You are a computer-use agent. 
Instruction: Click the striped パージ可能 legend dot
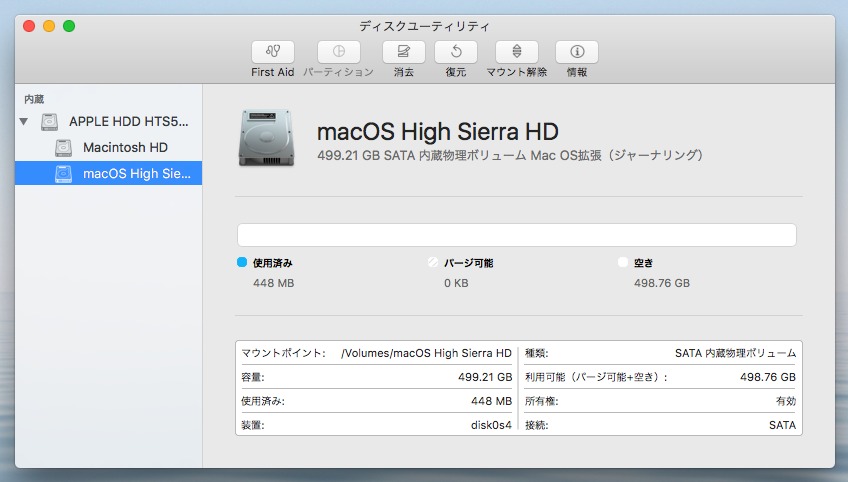(433, 262)
